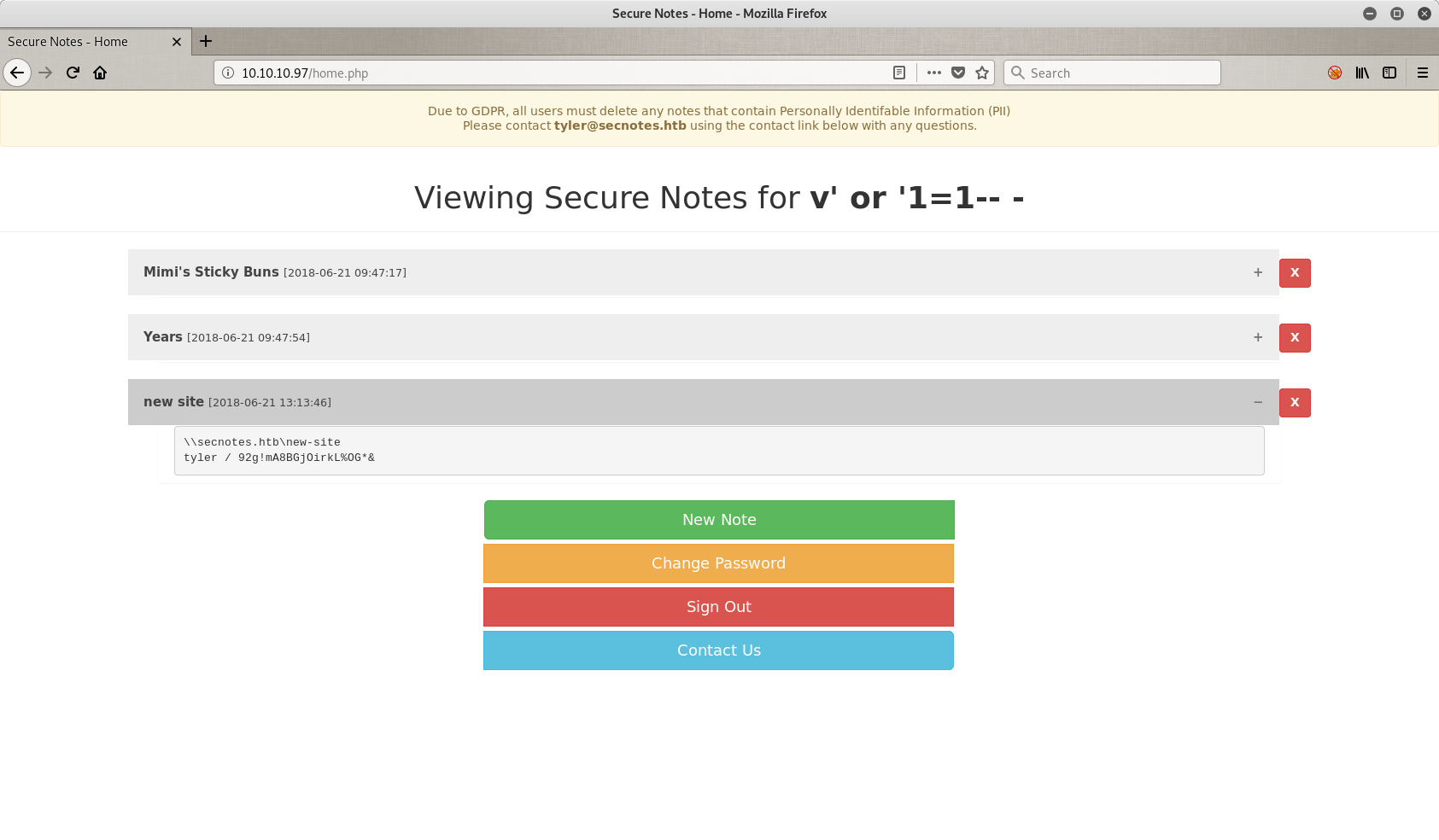Toggle the browser sidebar
This screenshot has width=1439, height=840.
pyautogui.click(x=1389, y=73)
